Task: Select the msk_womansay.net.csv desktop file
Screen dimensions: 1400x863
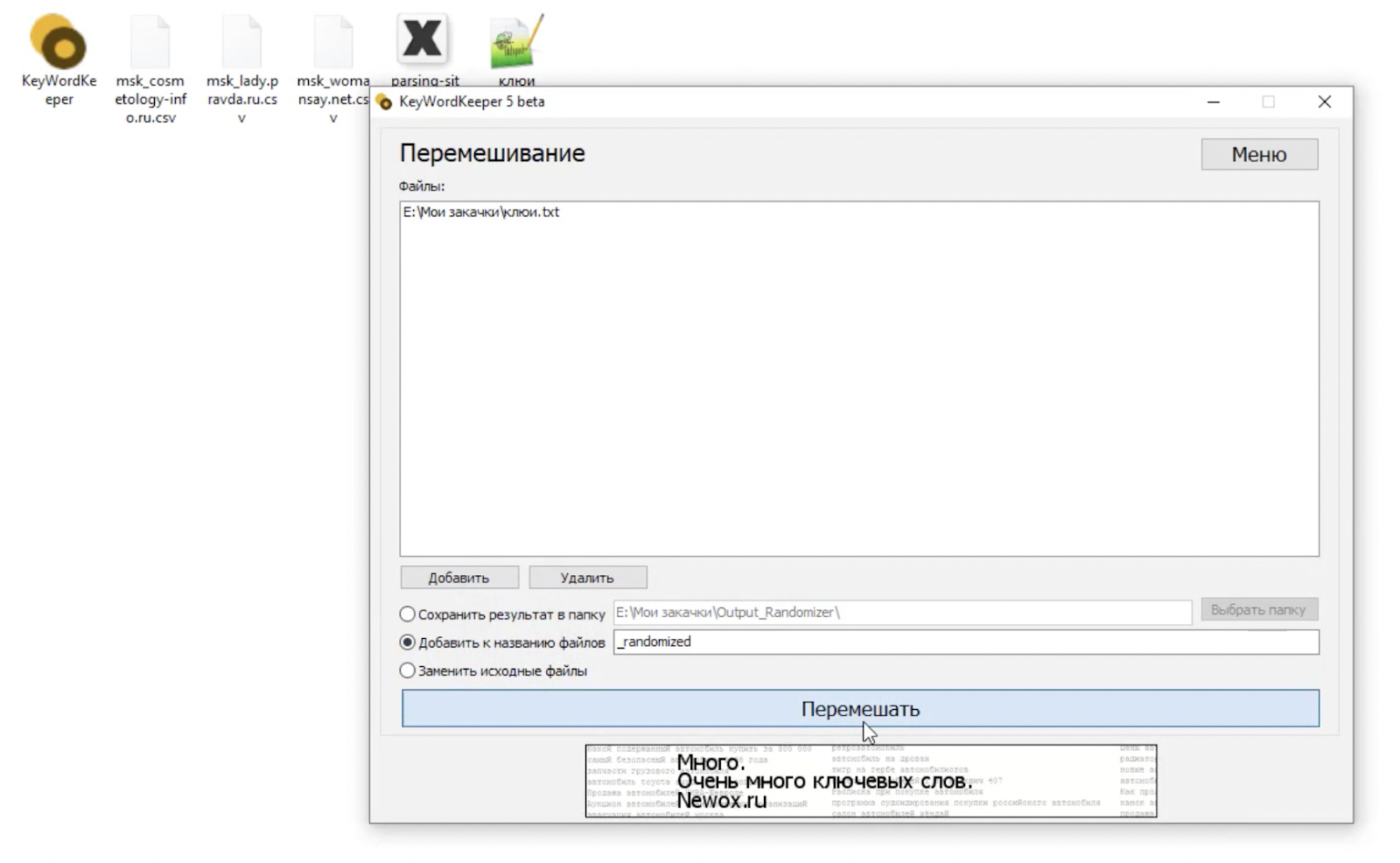Action: [333, 68]
